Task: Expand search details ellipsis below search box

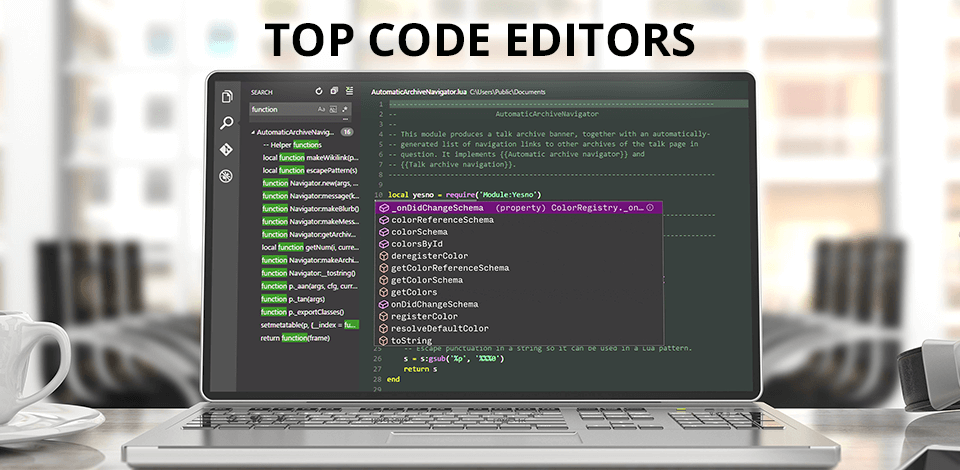Action: [345, 119]
